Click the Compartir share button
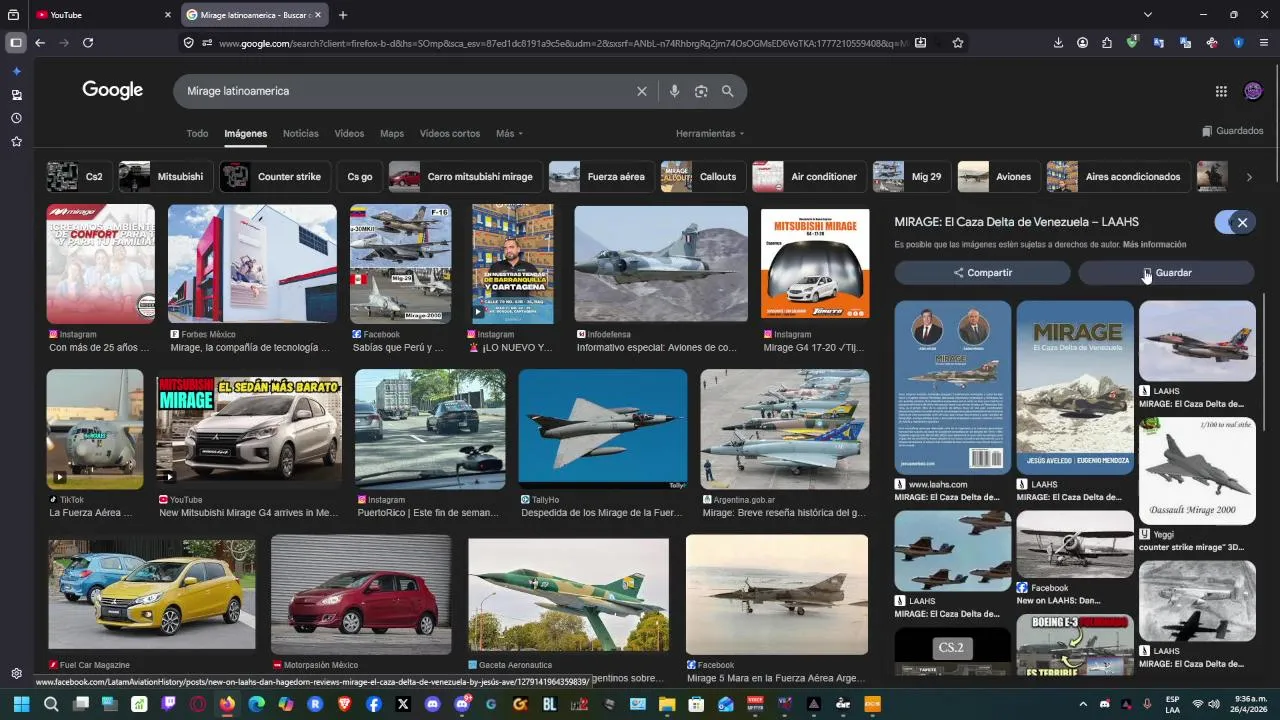 click(x=982, y=273)
